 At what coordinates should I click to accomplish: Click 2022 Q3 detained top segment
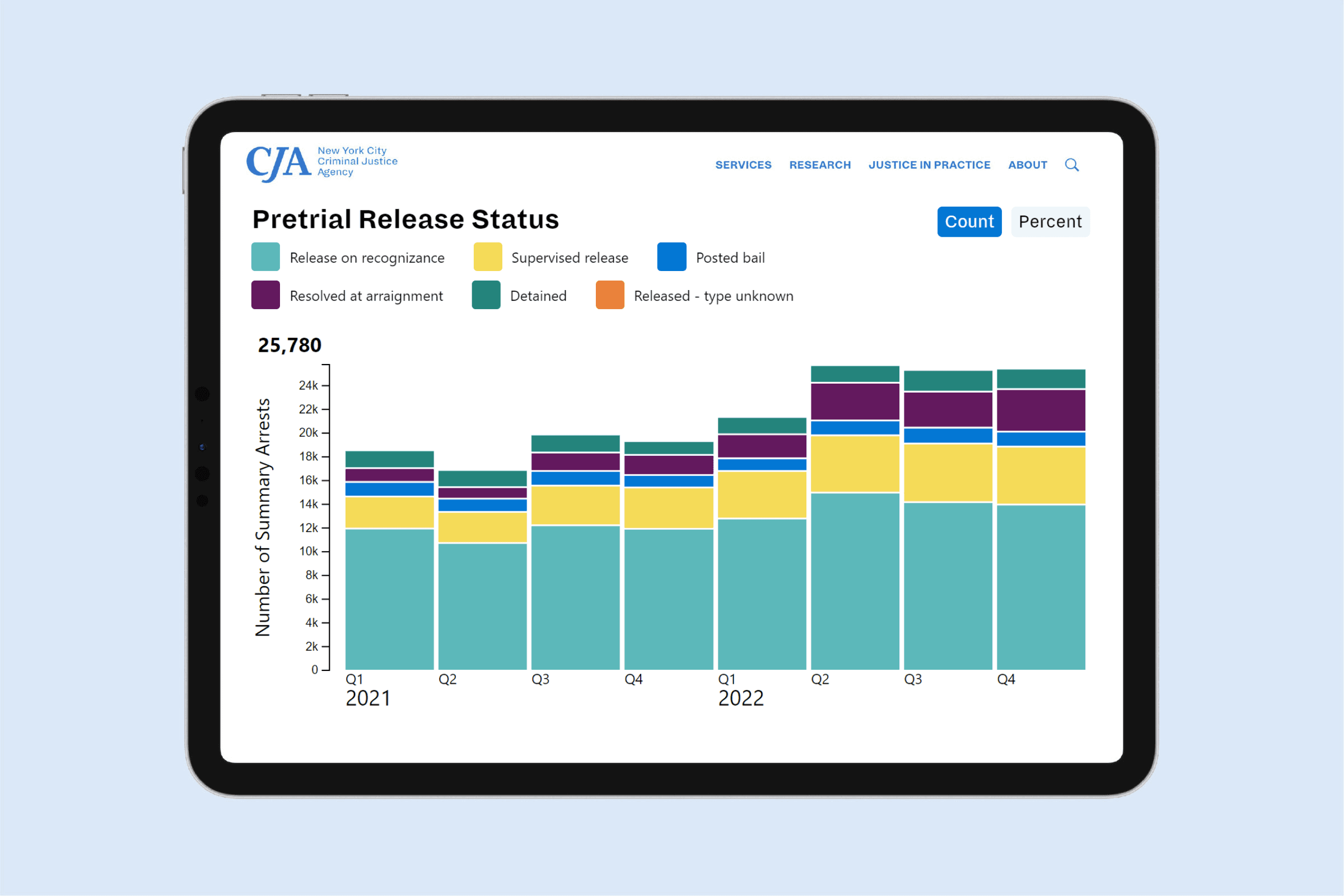click(948, 381)
